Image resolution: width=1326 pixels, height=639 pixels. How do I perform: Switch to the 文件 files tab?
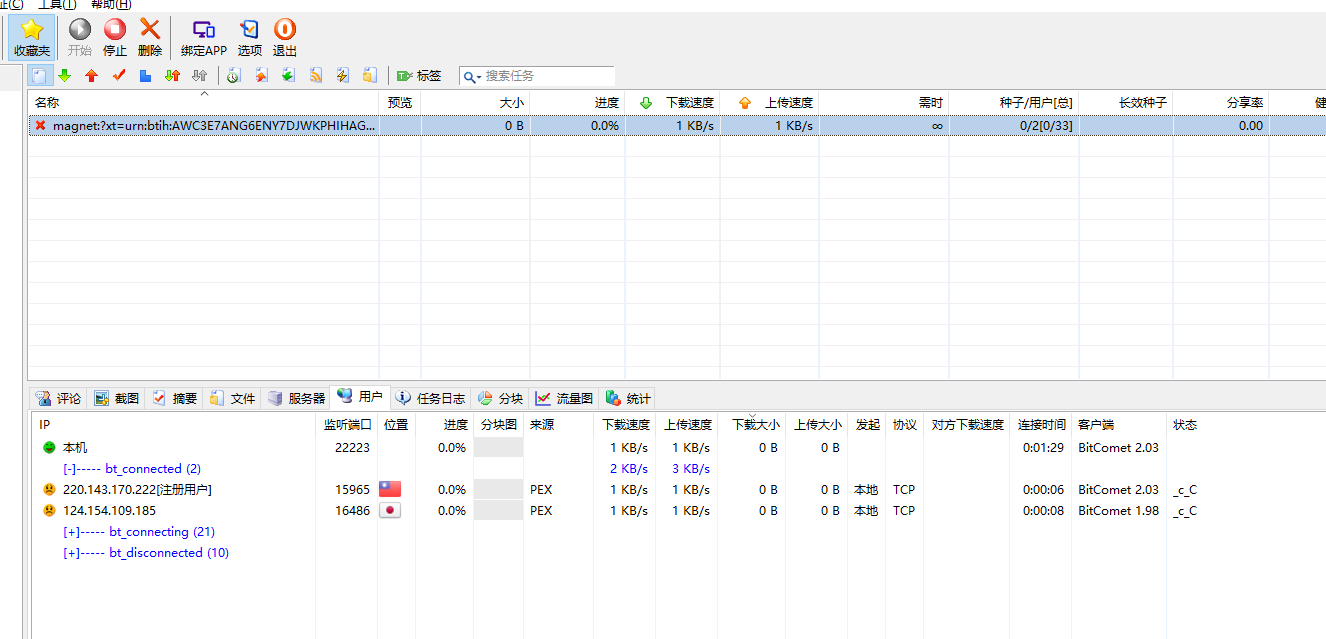(232, 398)
